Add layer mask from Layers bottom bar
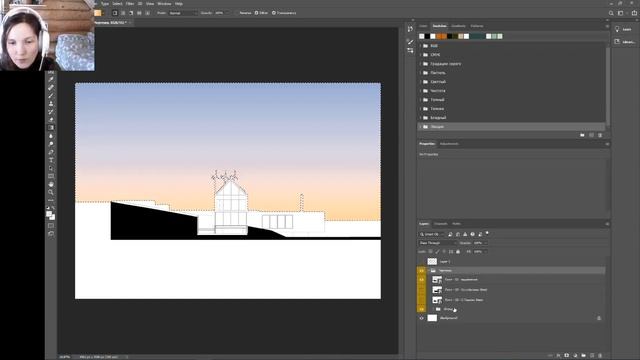 (x=567, y=356)
